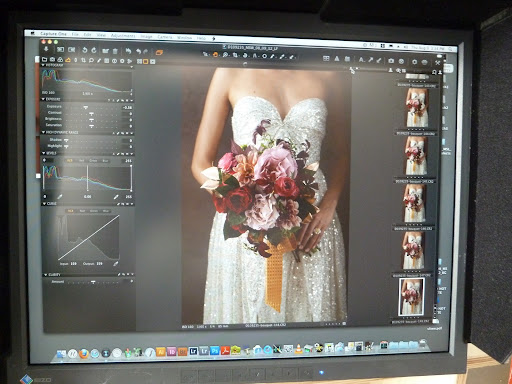Click the crossed tools customize icon

click(x=437, y=63)
